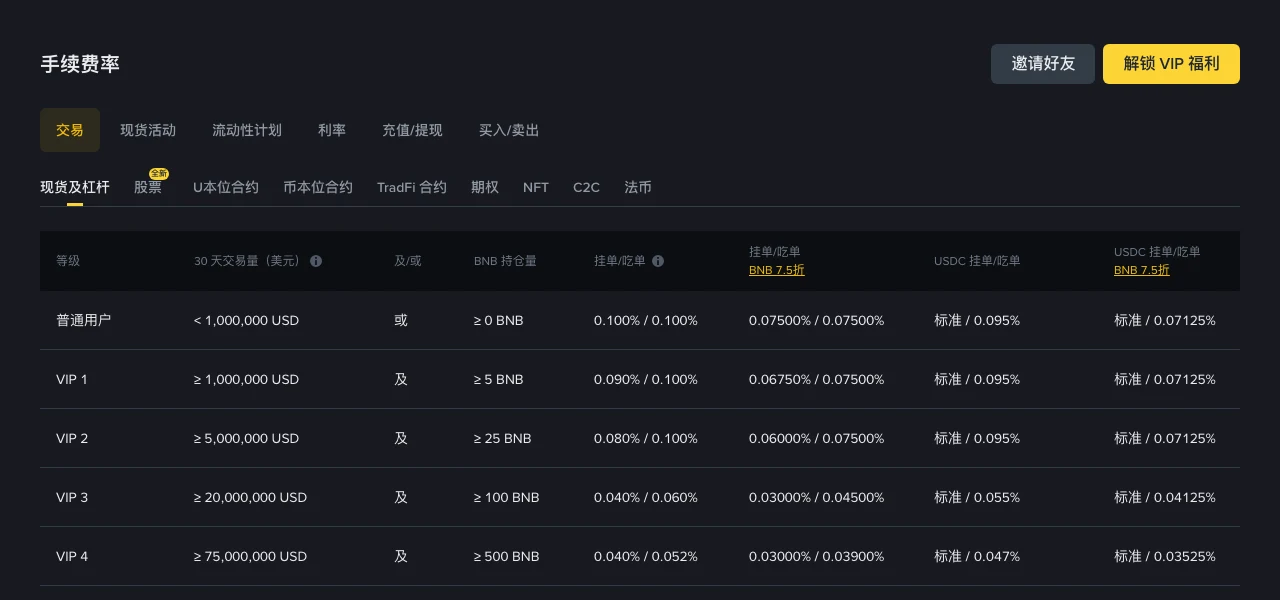Switch to 现货活动 tab

point(148,130)
